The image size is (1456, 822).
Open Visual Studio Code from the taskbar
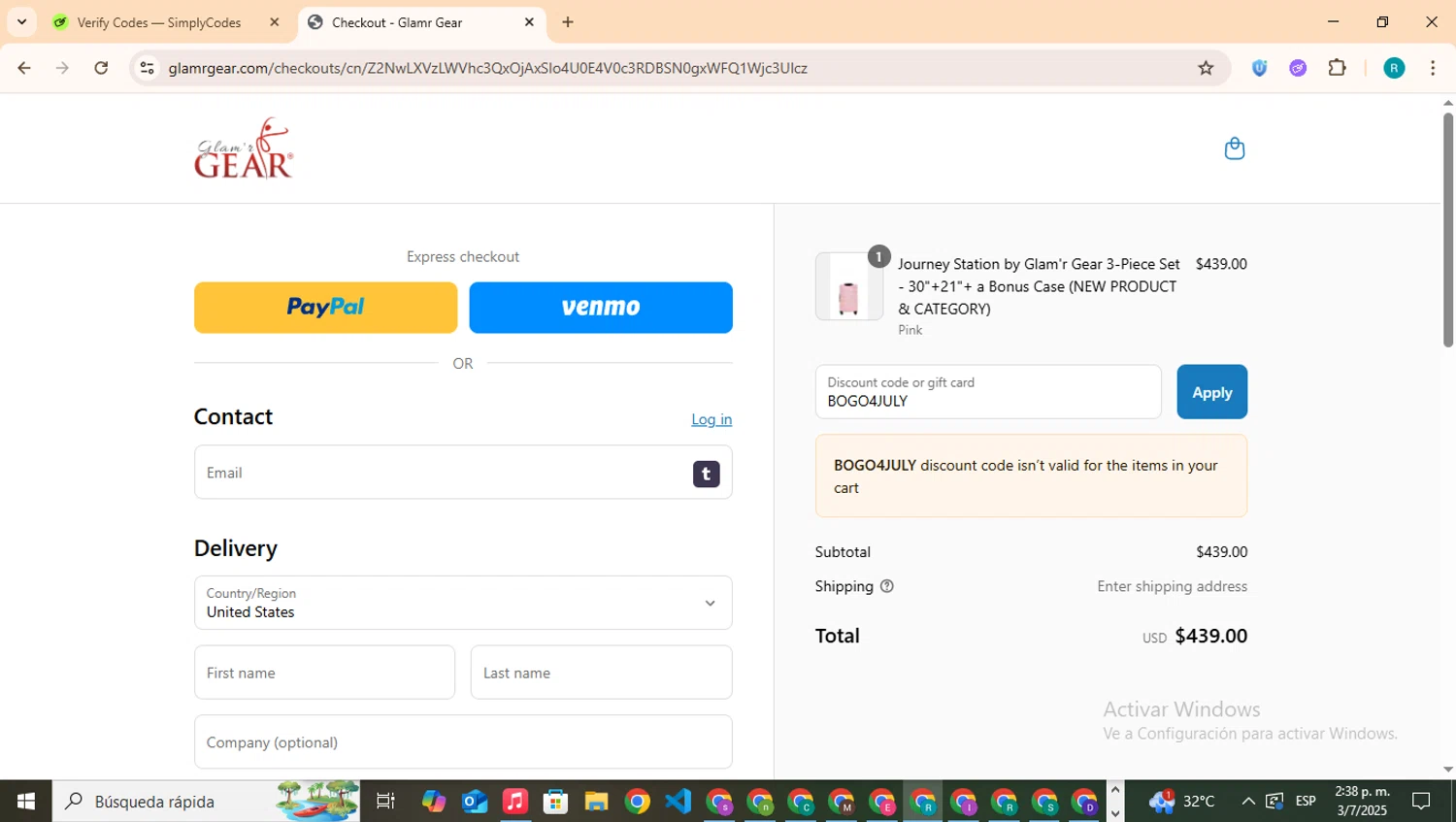coord(678,801)
